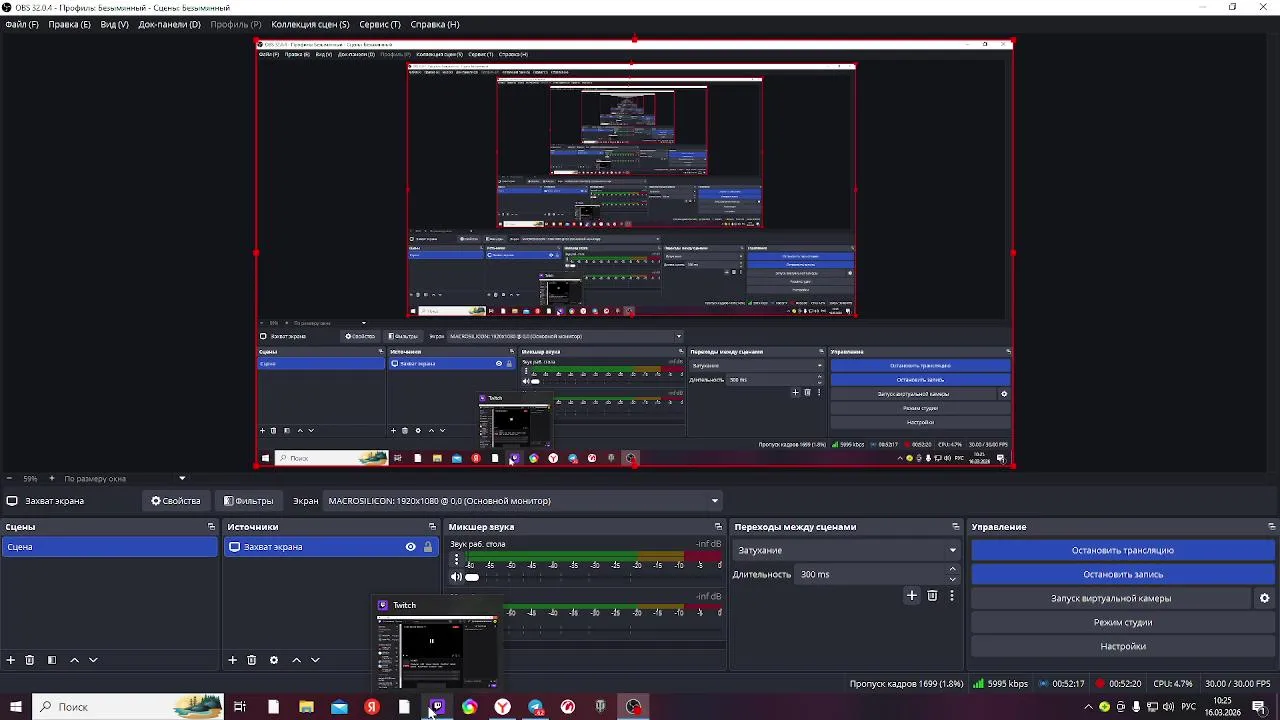This screenshot has height=720, width=1280.
Task: Open Звук раб. стола three-dot options
Action: pos(456,561)
